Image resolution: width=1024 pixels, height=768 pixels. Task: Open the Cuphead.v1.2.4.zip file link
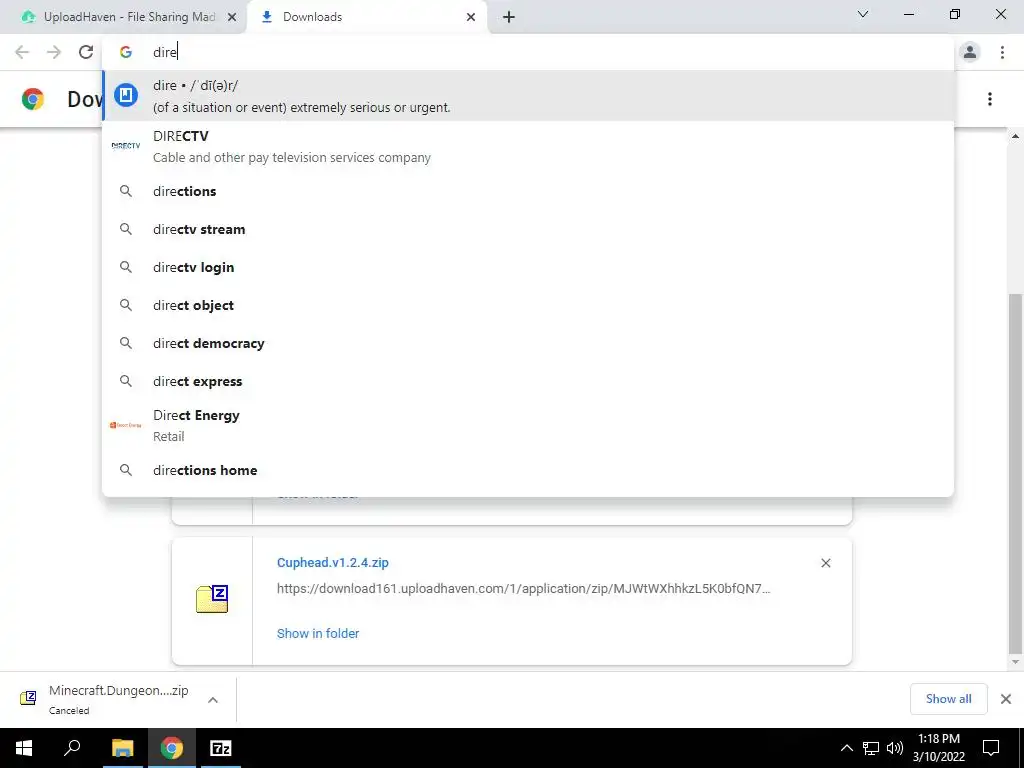tap(332, 562)
